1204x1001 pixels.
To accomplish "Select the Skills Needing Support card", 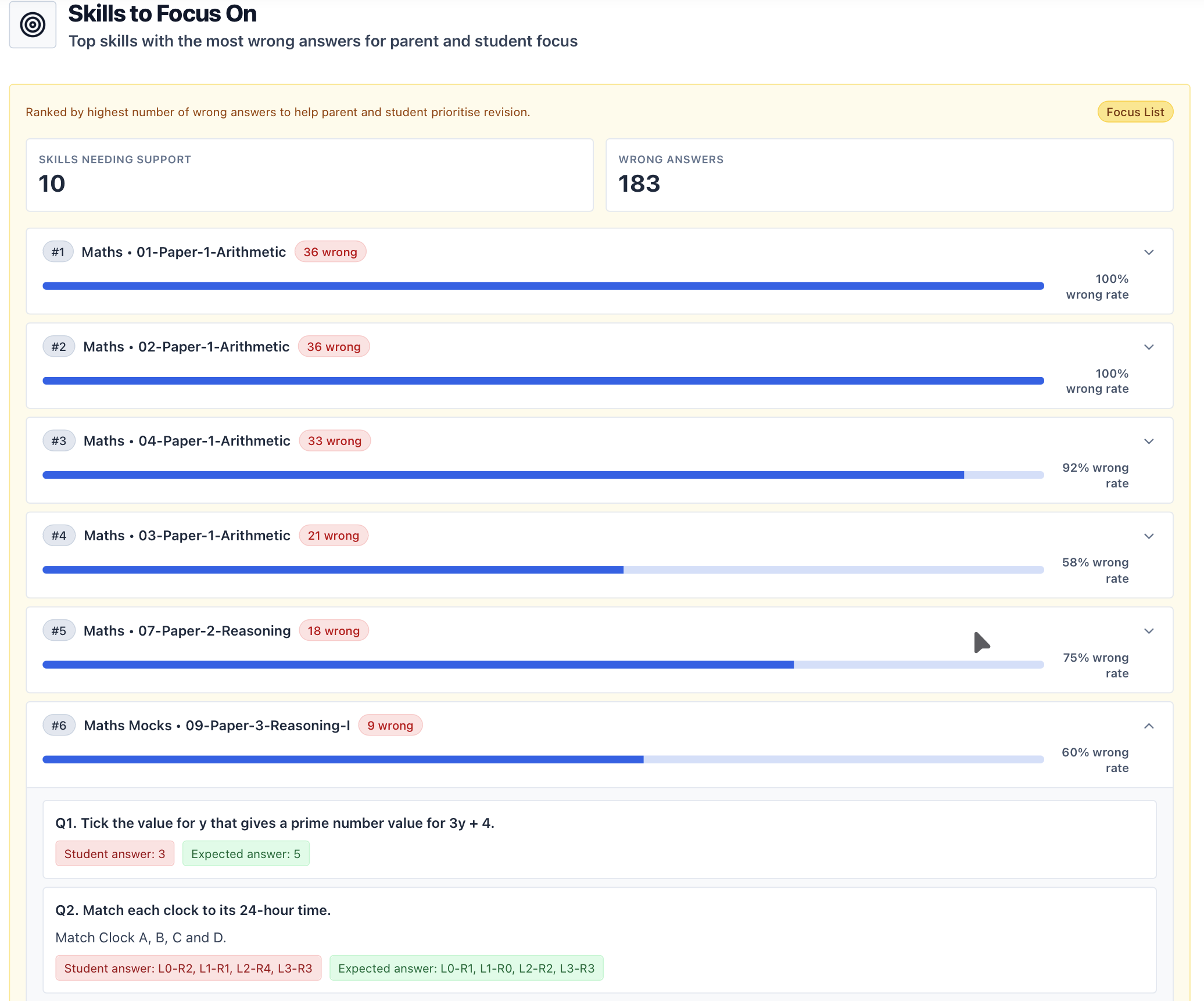I will [310, 175].
